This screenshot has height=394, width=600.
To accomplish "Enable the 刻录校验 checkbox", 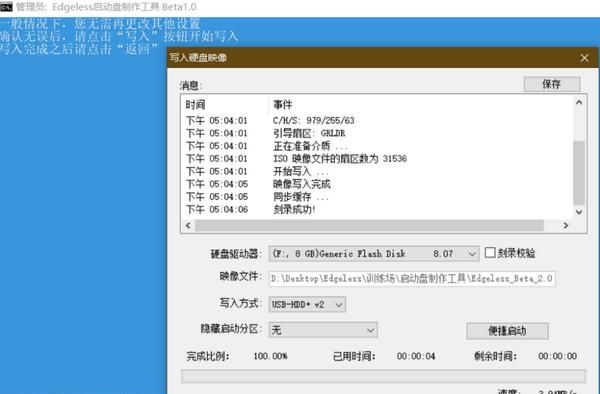I will point(490,253).
